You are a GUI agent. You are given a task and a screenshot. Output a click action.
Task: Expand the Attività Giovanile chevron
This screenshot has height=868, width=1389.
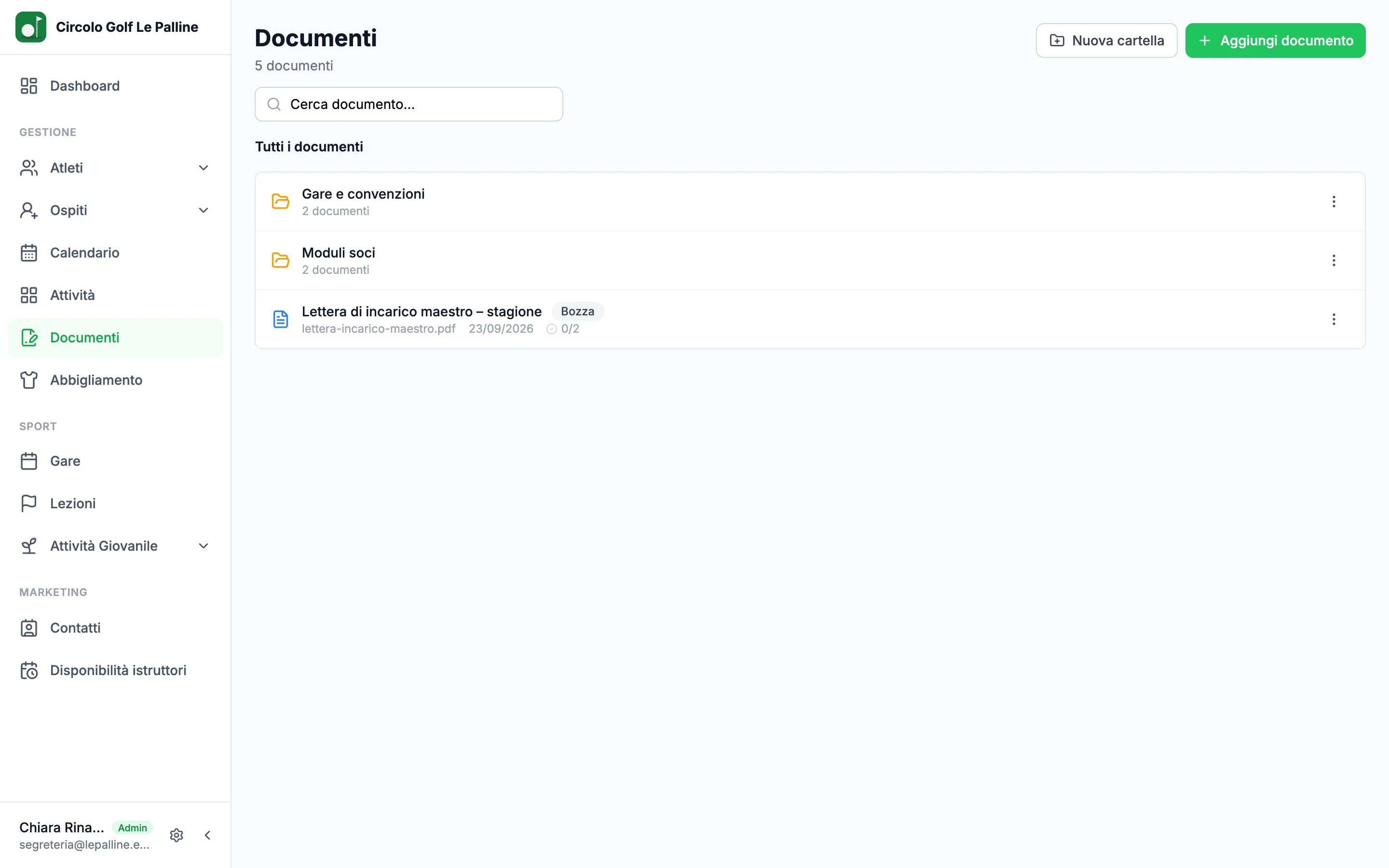click(x=203, y=546)
